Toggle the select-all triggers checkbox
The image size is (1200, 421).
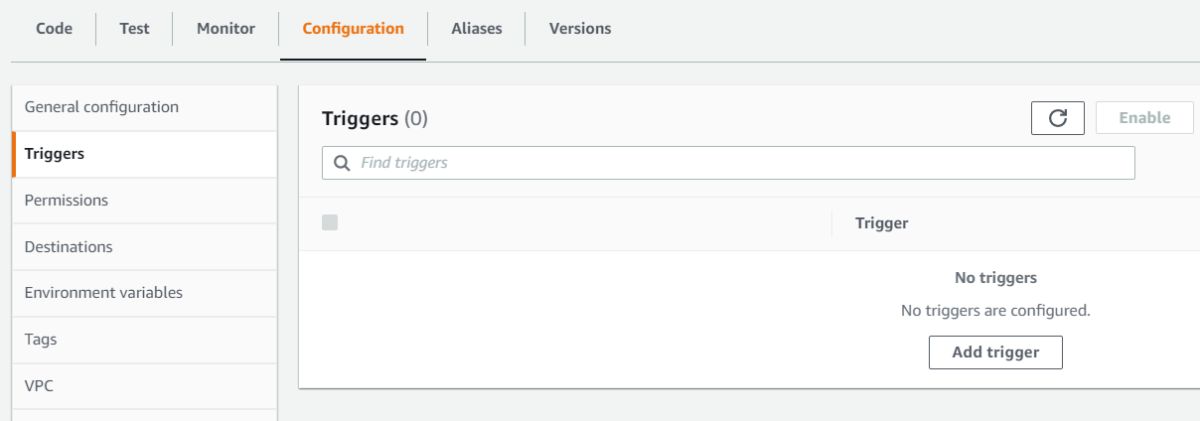click(330, 223)
